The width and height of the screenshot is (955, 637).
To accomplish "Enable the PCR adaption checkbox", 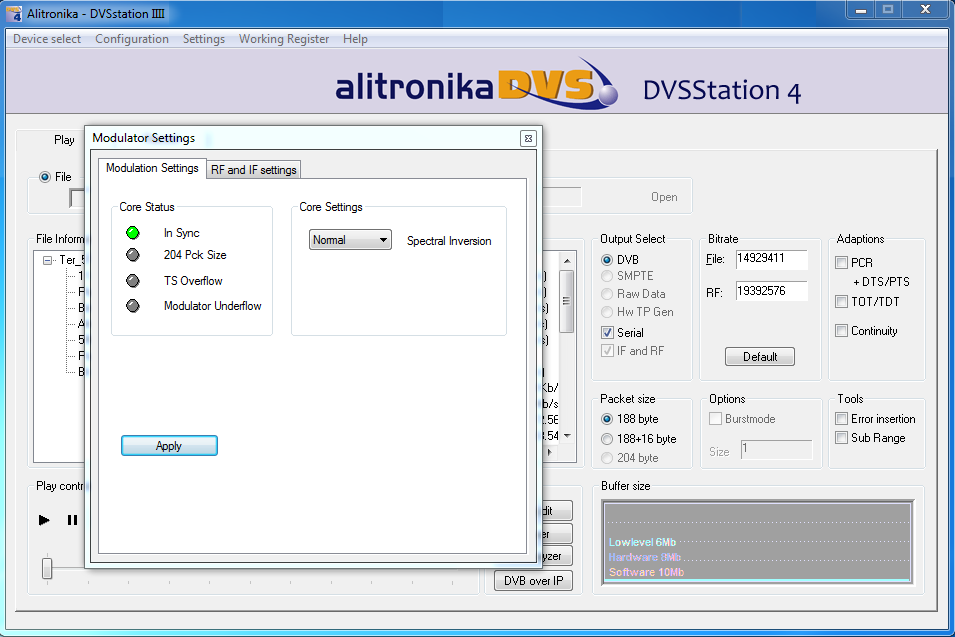I will coord(842,263).
